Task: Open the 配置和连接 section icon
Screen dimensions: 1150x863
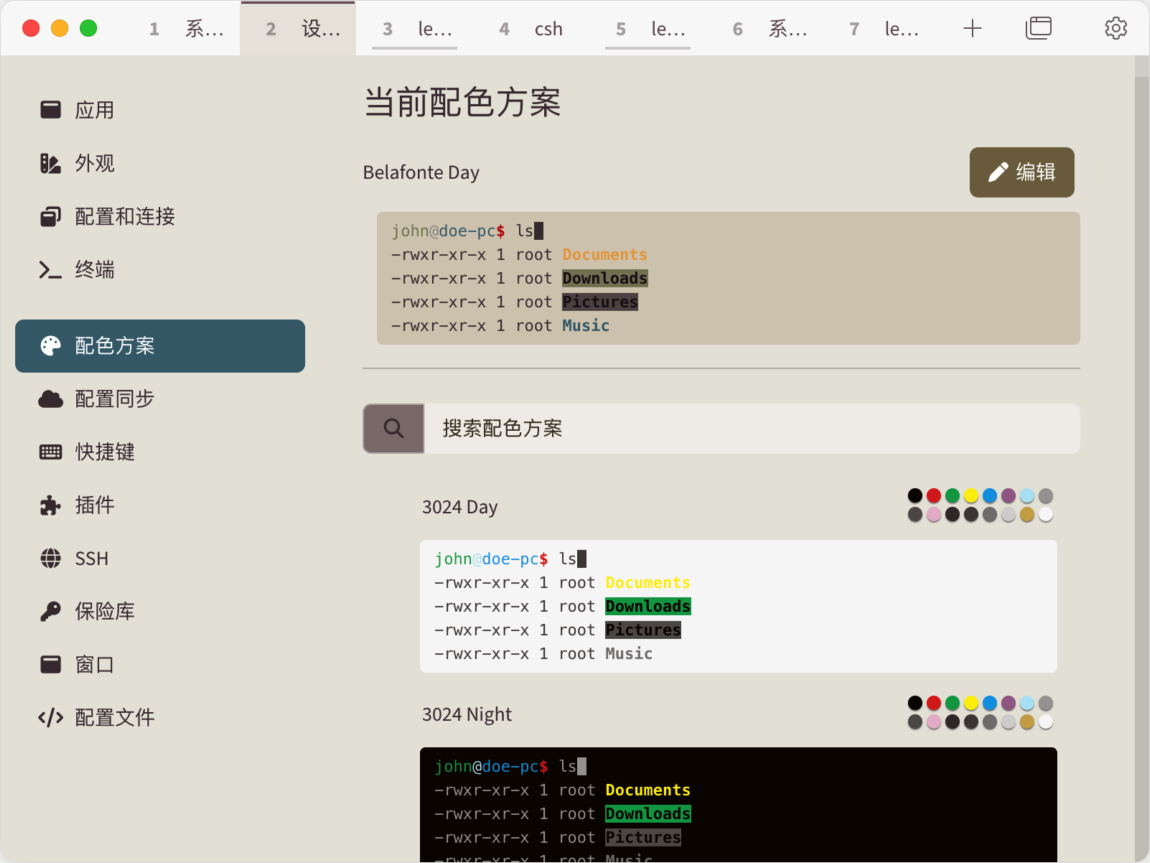Action: (51, 216)
